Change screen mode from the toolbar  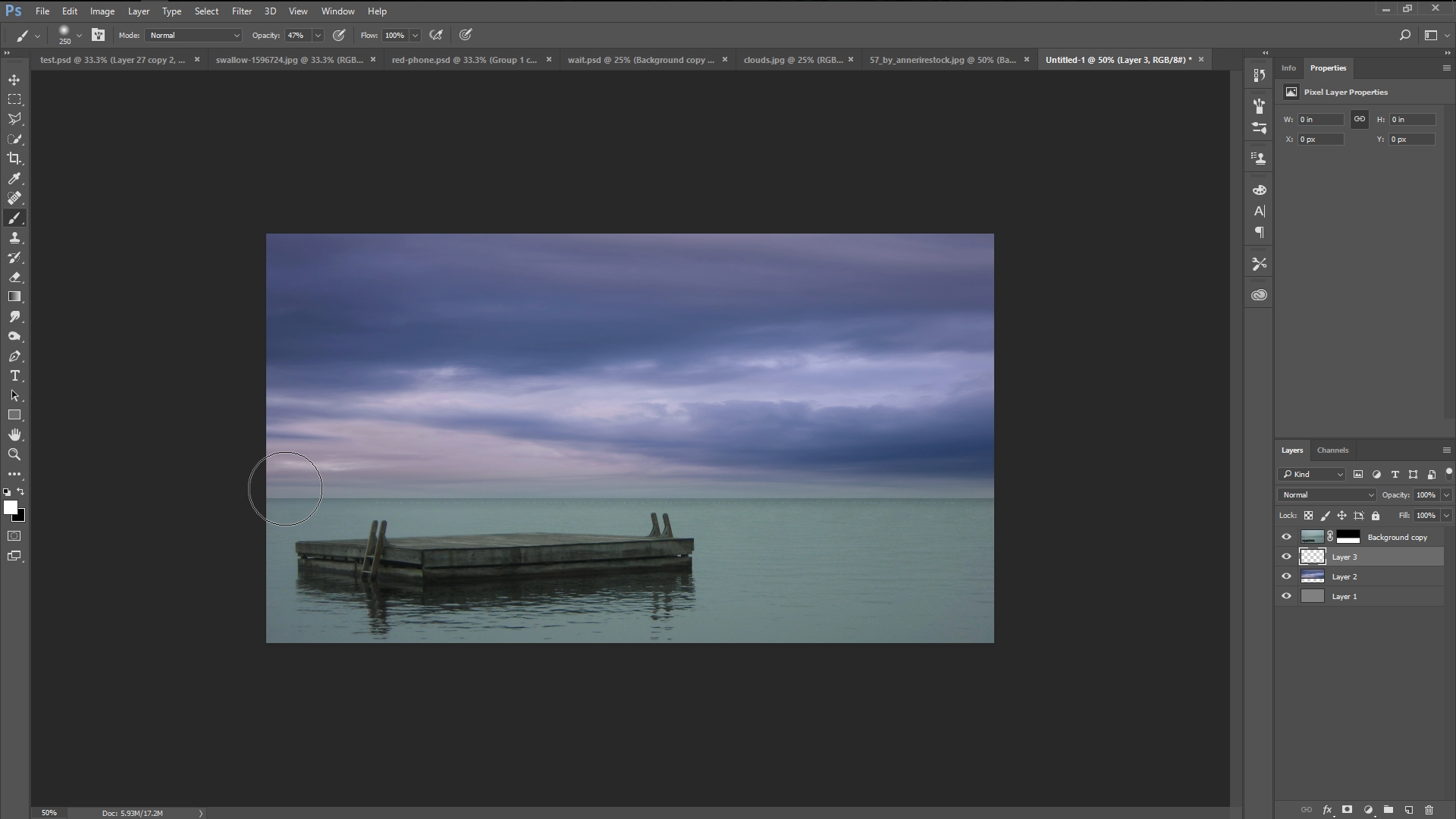[x=14, y=556]
